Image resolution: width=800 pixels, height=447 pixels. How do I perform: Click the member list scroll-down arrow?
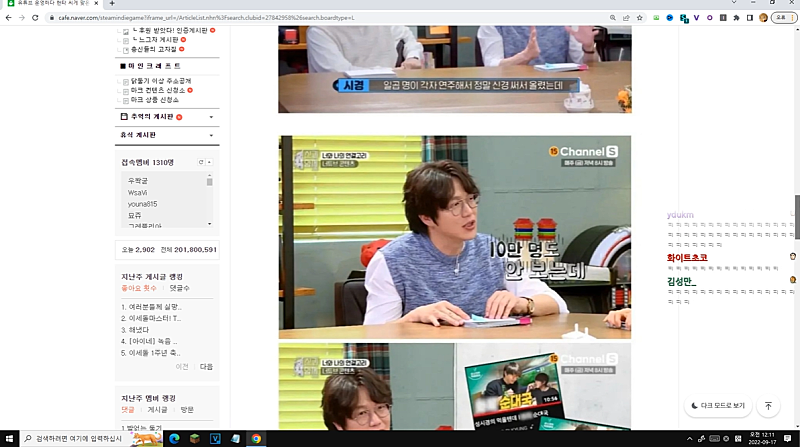[210, 224]
